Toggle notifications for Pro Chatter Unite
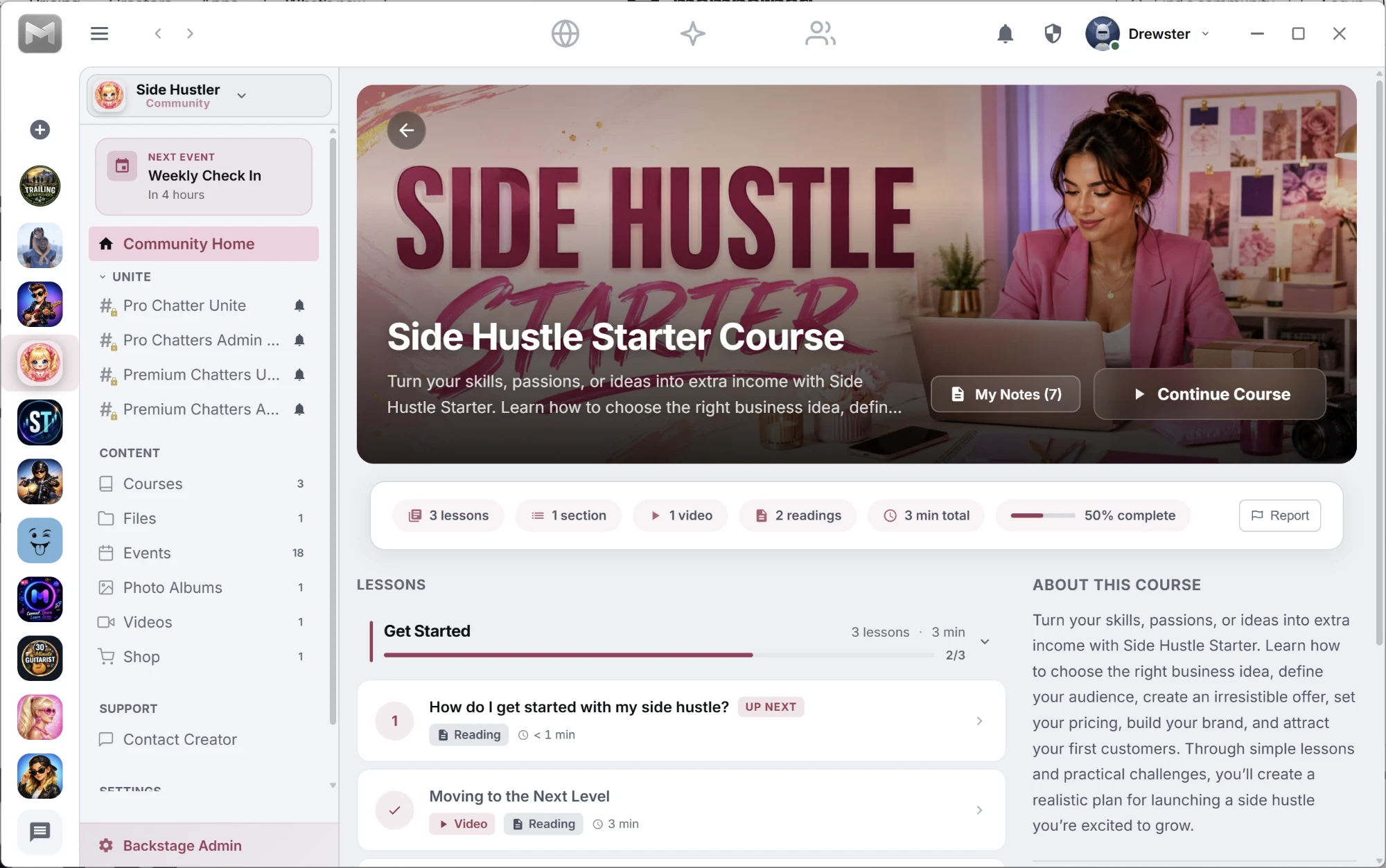Image resolution: width=1386 pixels, height=868 pixels. tap(299, 305)
